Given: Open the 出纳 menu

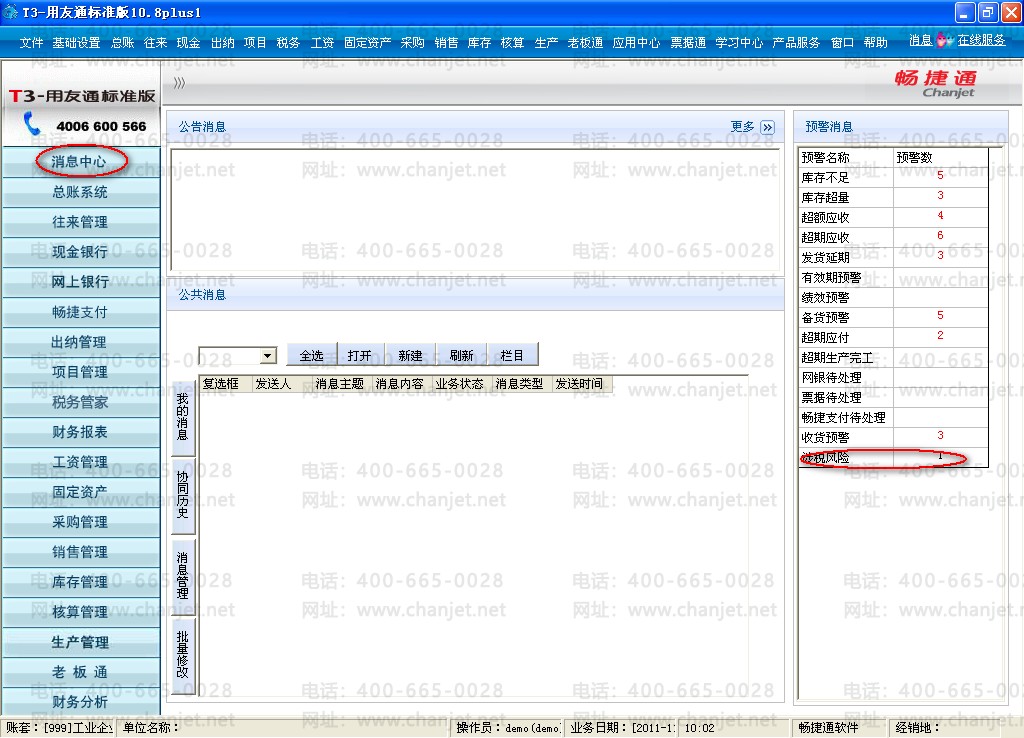Looking at the screenshot, I should pos(222,42).
